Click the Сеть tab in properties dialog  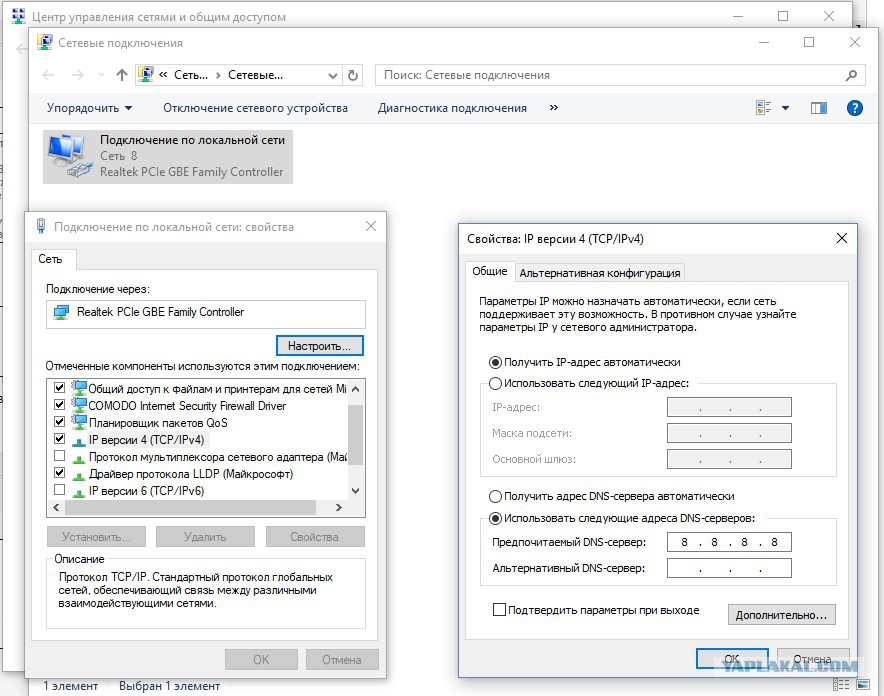point(50,259)
